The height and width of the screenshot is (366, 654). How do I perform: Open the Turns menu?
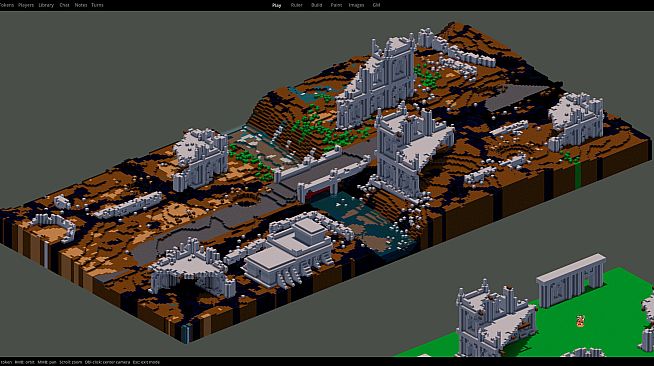97,5
